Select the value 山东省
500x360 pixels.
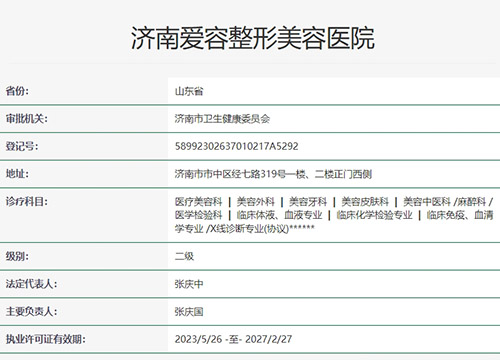coord(189,91)
